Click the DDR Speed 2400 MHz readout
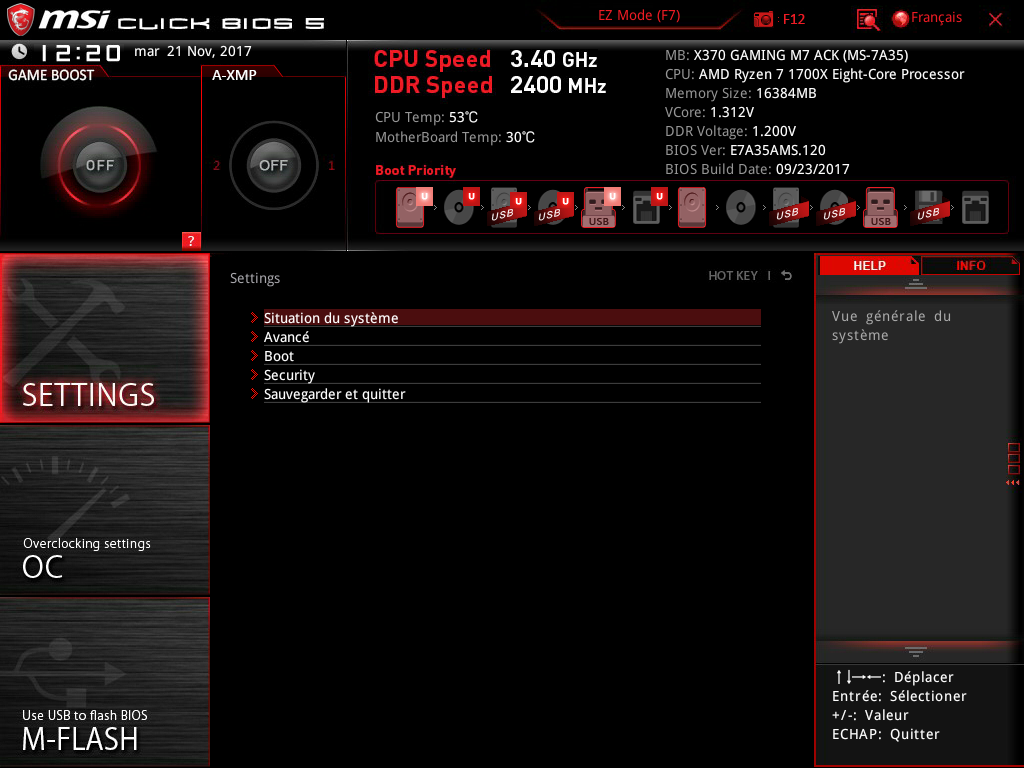Screen dimensions: 1024x768 pyautogui.click(x=490, y=86)
